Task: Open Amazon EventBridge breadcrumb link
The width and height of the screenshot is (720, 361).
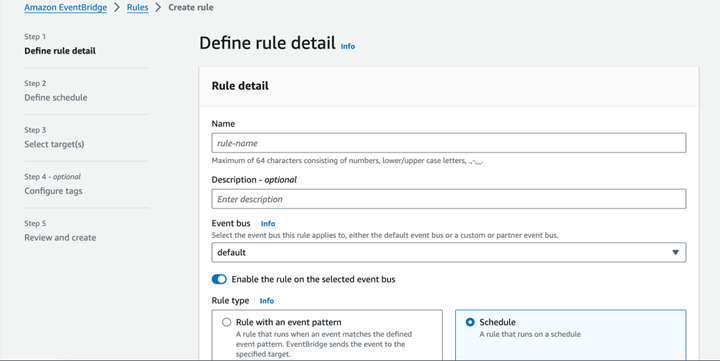Action: point(65,7)
